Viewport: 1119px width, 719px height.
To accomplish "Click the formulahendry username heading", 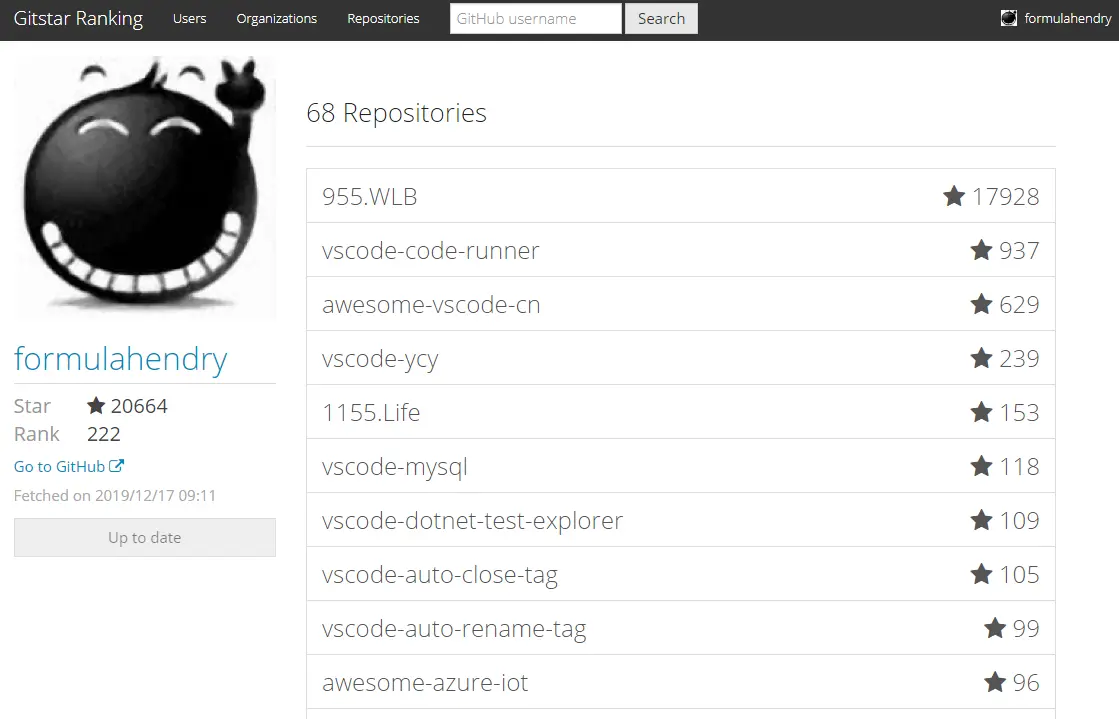I will (121, 358).
